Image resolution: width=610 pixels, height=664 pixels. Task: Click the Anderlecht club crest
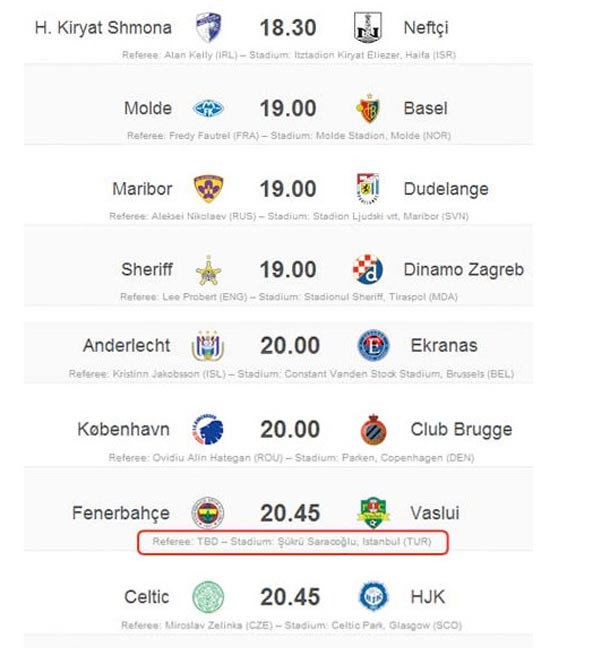[x=208, y=346]
